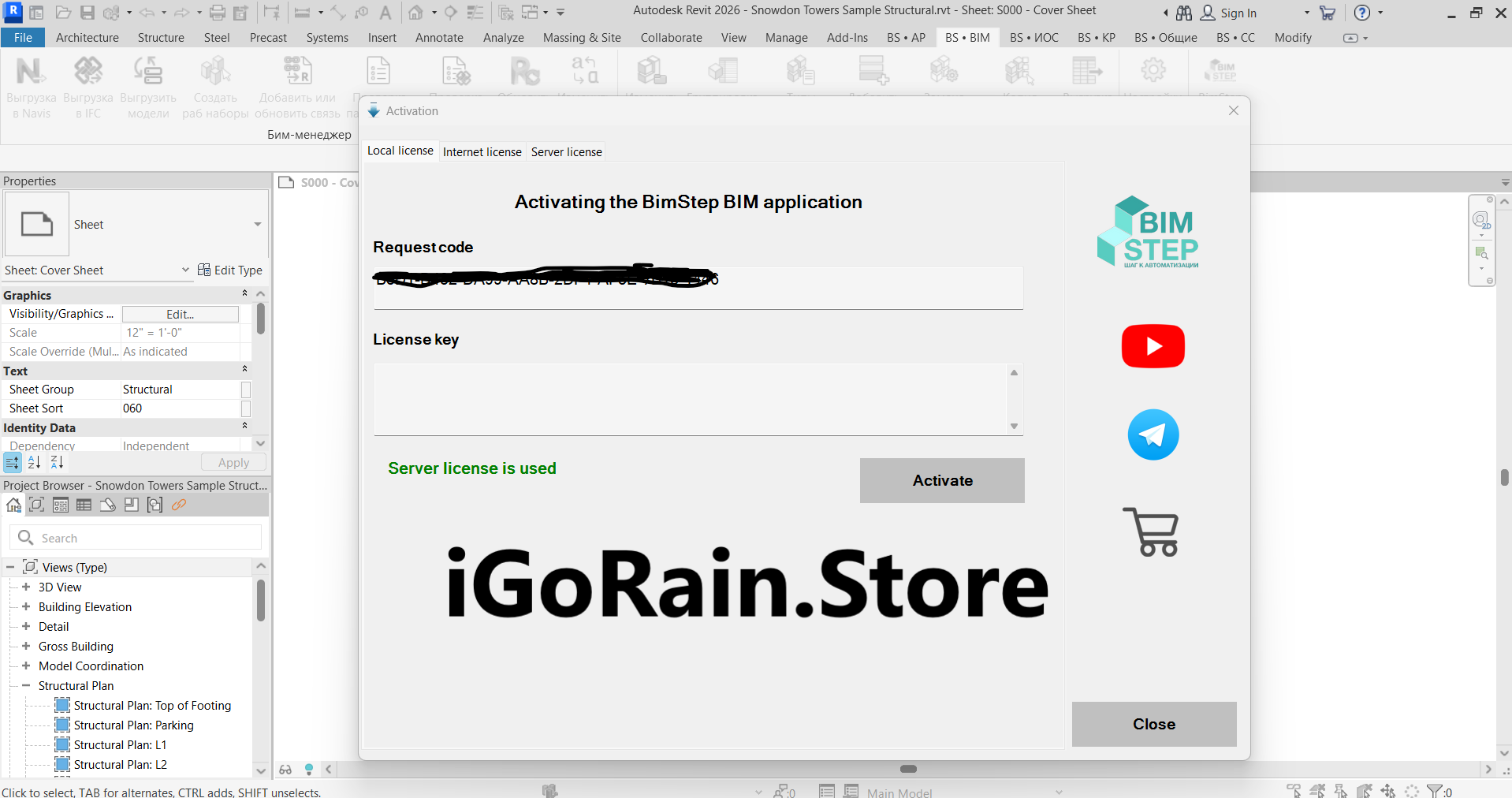Screen dimensions: 1512x798
Task: Toggle the Sheet Group checkbox
Action: click(246, 390)
